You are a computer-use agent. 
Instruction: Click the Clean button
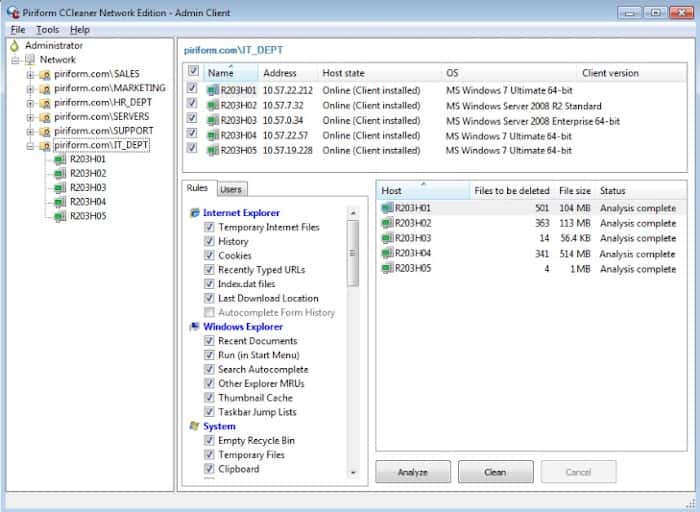(x=496, y=472)
